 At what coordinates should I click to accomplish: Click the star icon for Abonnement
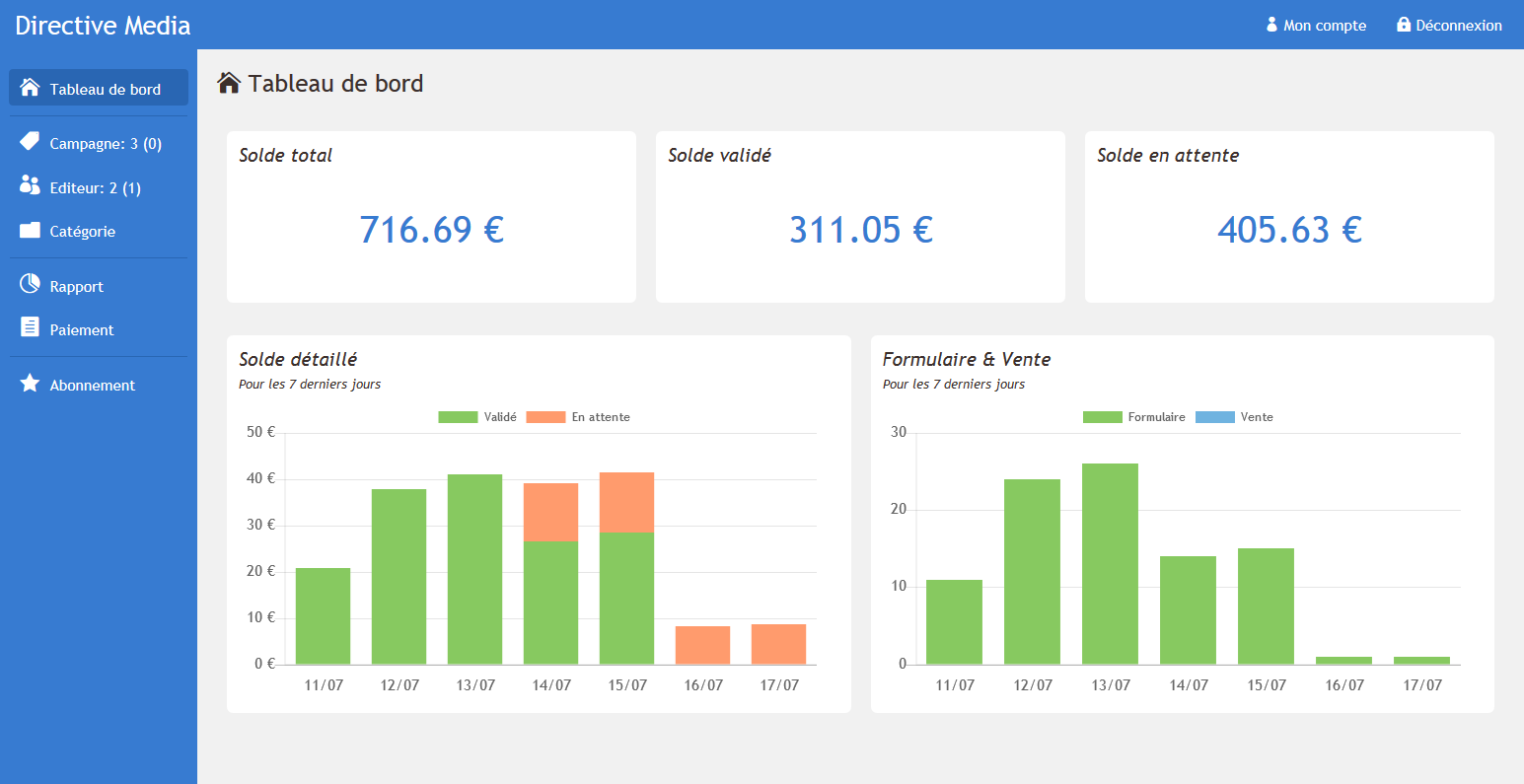tap(30, 383)
